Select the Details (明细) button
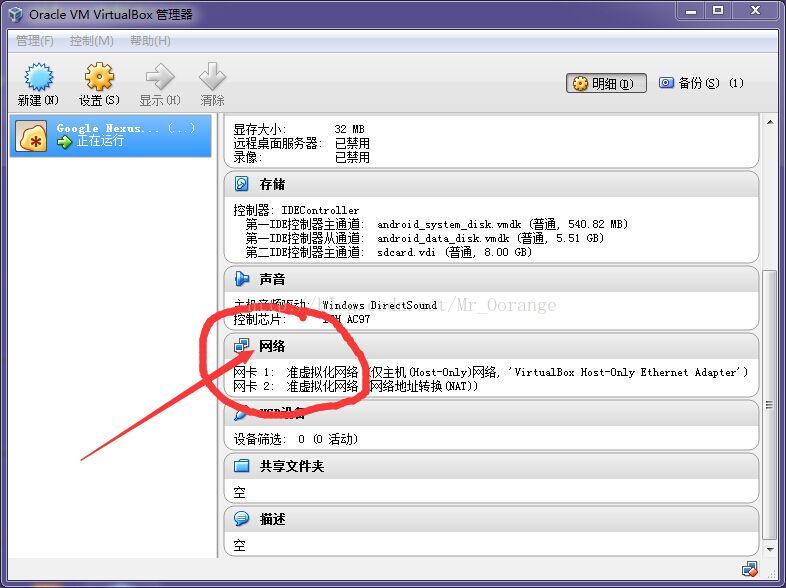Viewport: 786px width, 588px height. coord(606,83)
